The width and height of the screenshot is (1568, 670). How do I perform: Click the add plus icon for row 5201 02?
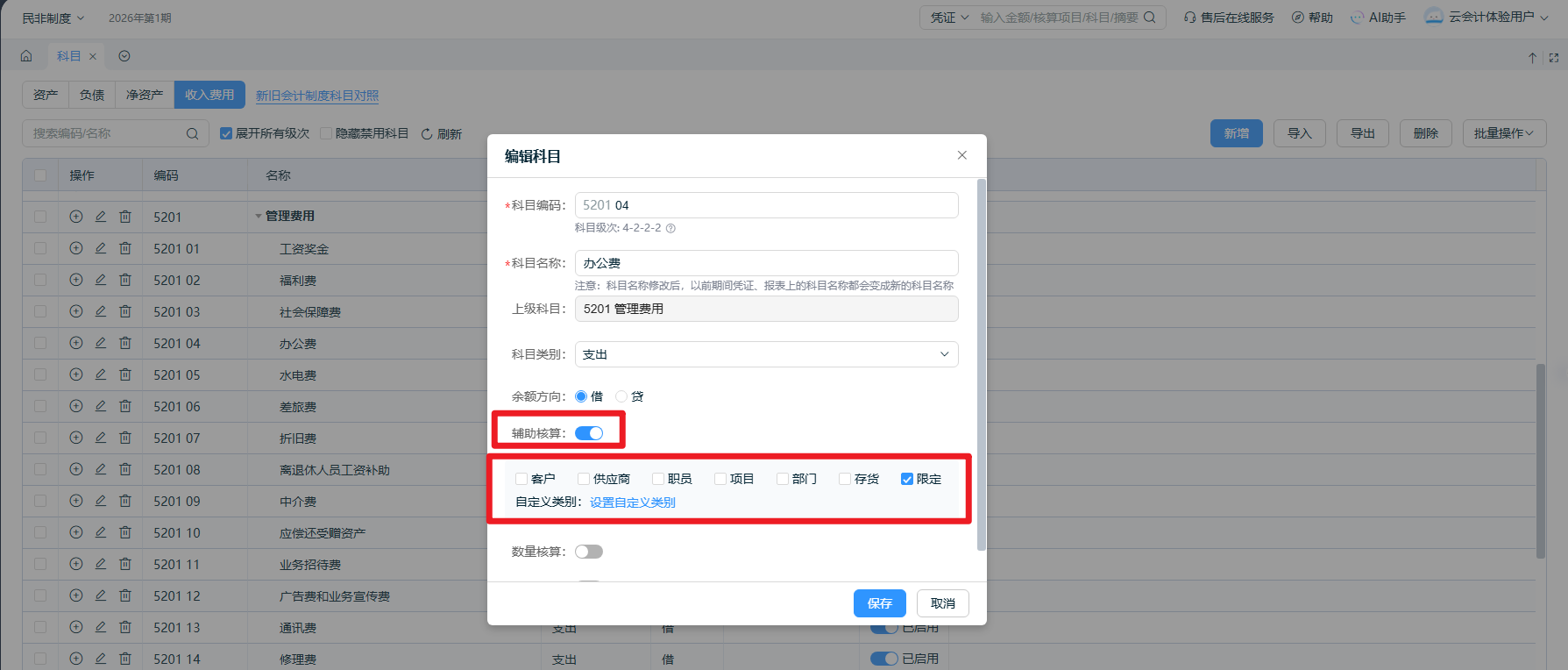tap(76, 280)
